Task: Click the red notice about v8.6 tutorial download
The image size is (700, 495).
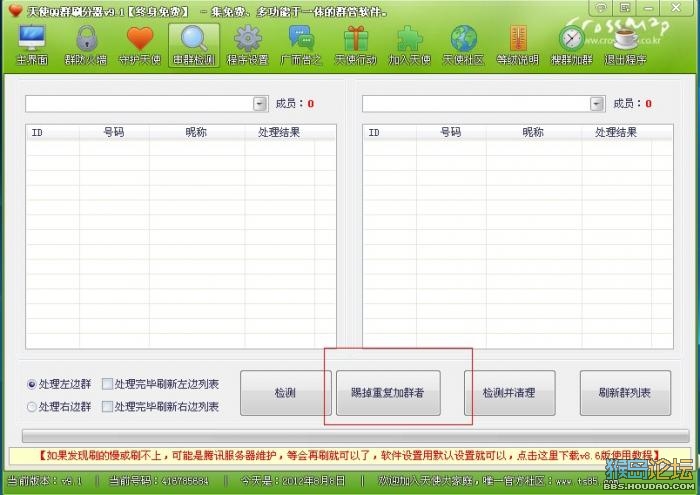Action: click(350, 456)
